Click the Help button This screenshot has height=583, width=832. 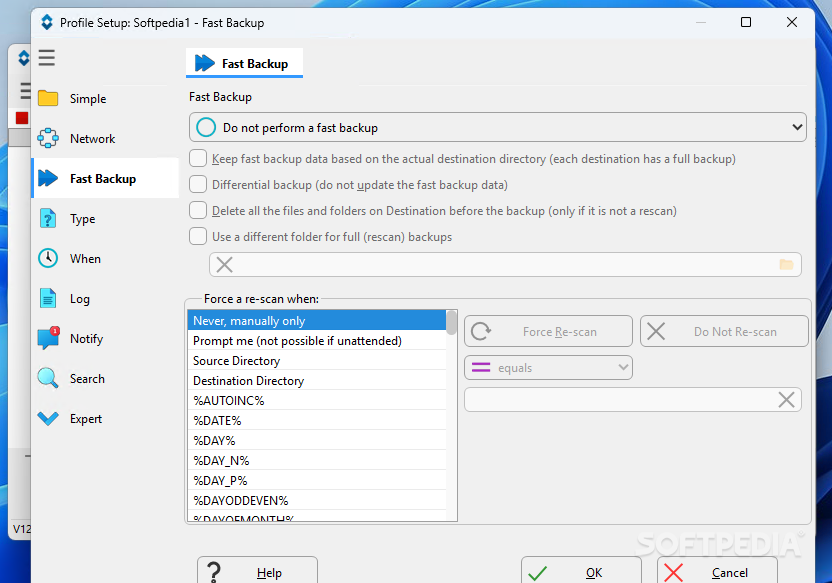click(x=257, y=570)
